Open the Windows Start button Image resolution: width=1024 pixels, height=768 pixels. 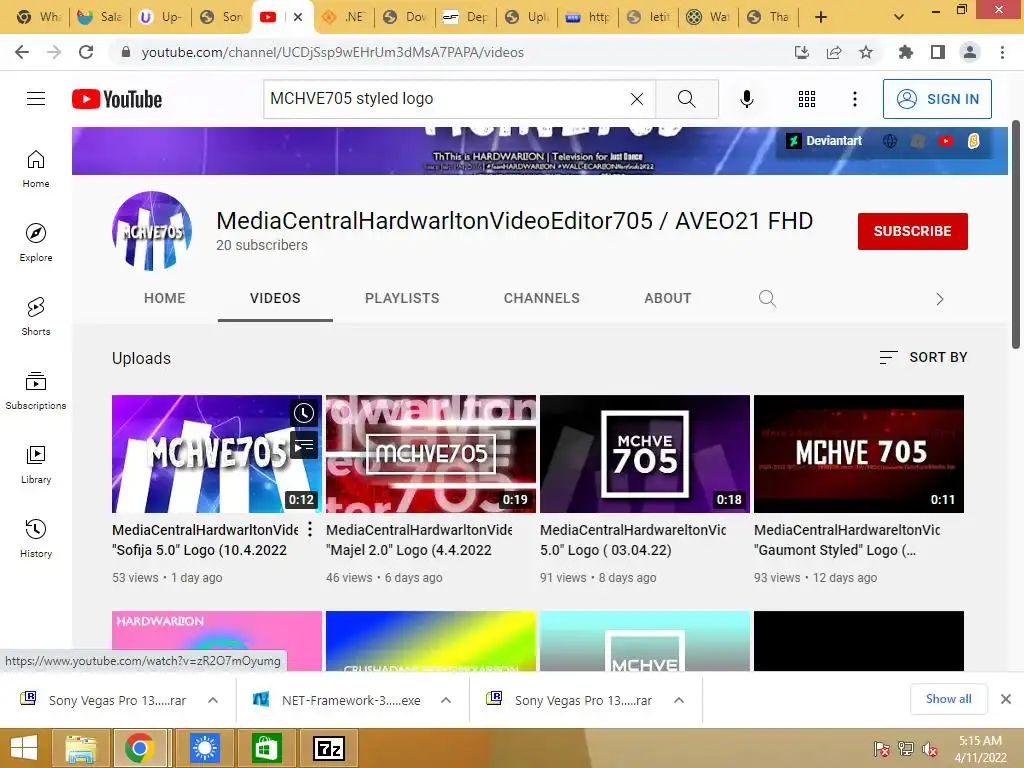click(24, 748)
